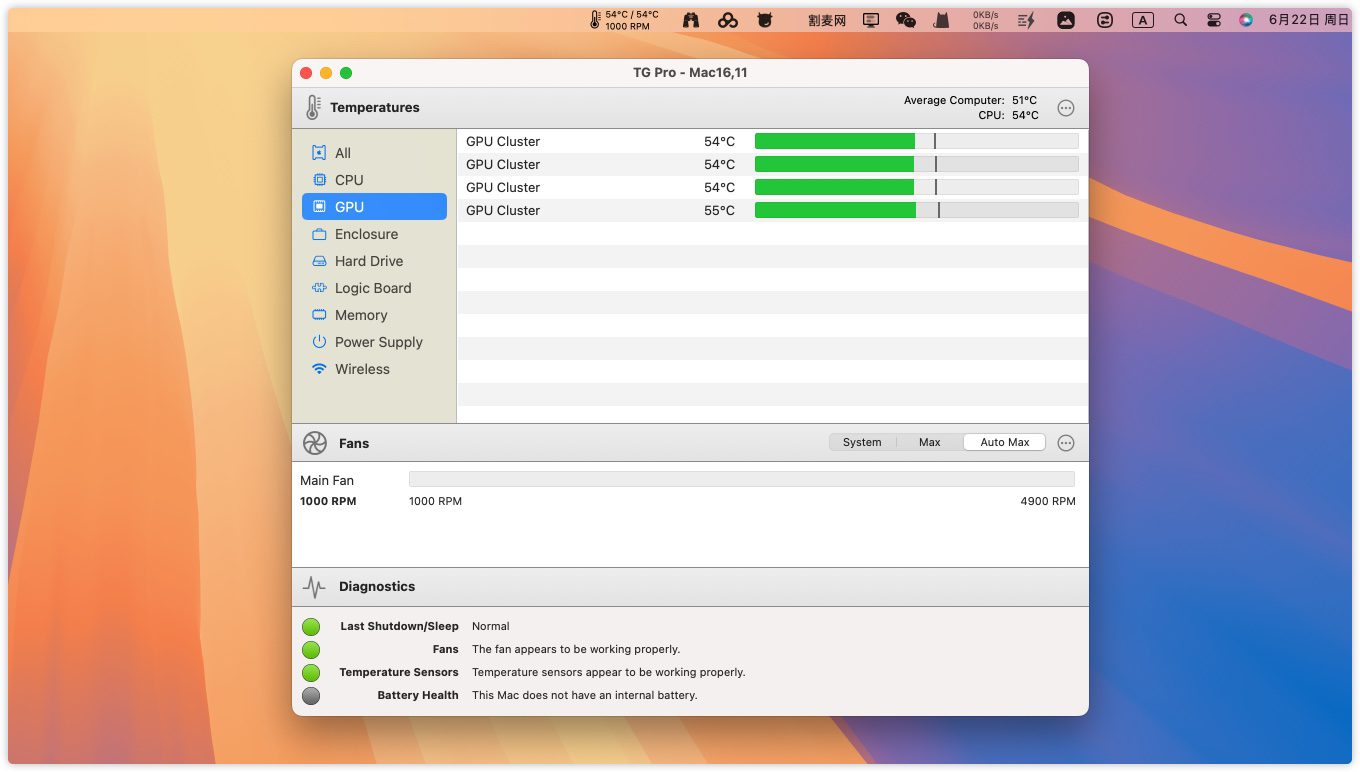Screen dimensions: 1360x772
Task: Click the Main Fan speed slider
Action: [x=741, y=480]
